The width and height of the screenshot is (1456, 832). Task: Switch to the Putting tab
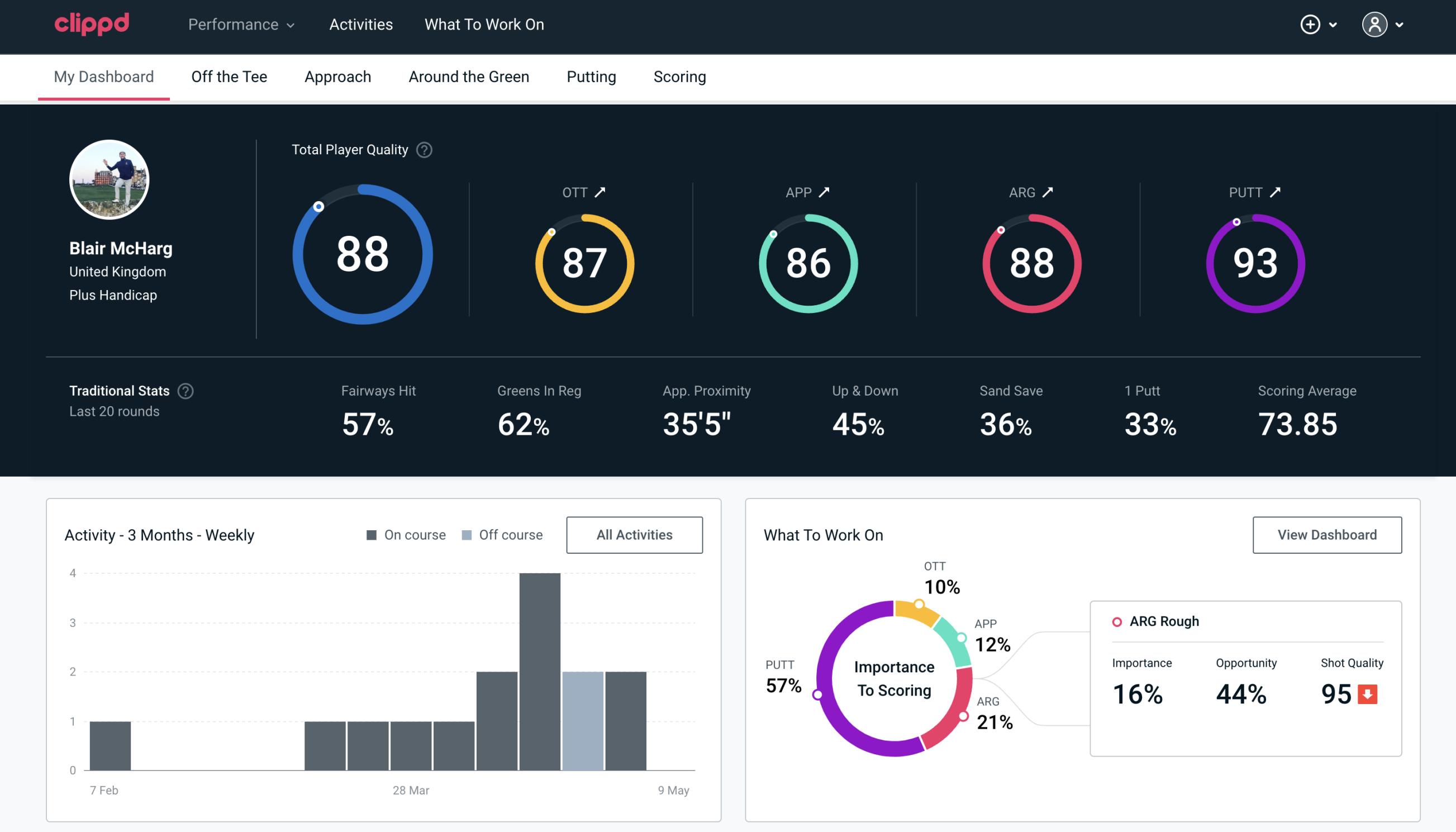tap(590, 77)
